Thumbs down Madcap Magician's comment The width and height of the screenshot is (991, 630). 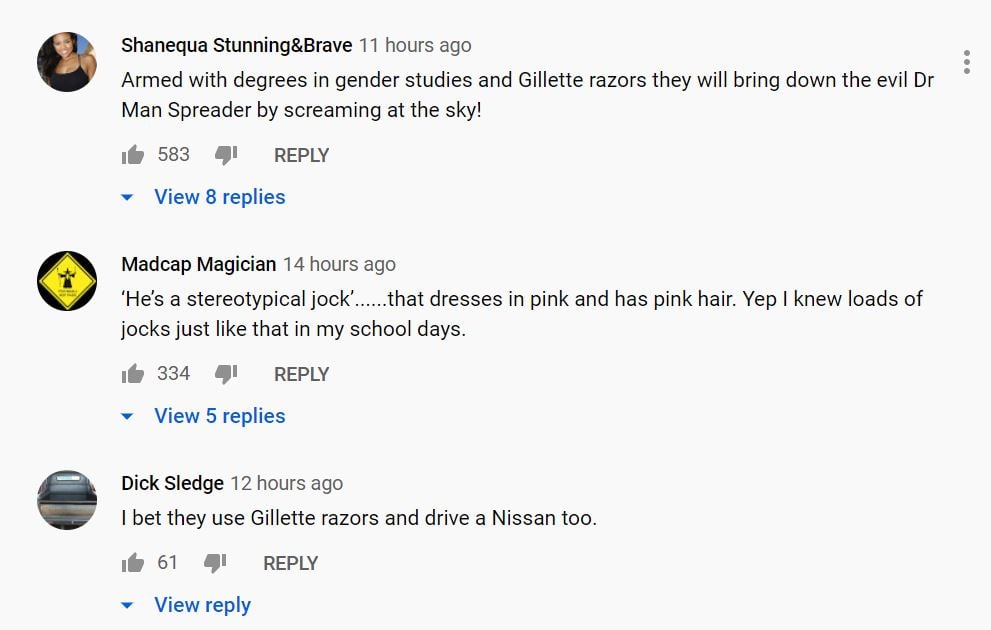227,374
